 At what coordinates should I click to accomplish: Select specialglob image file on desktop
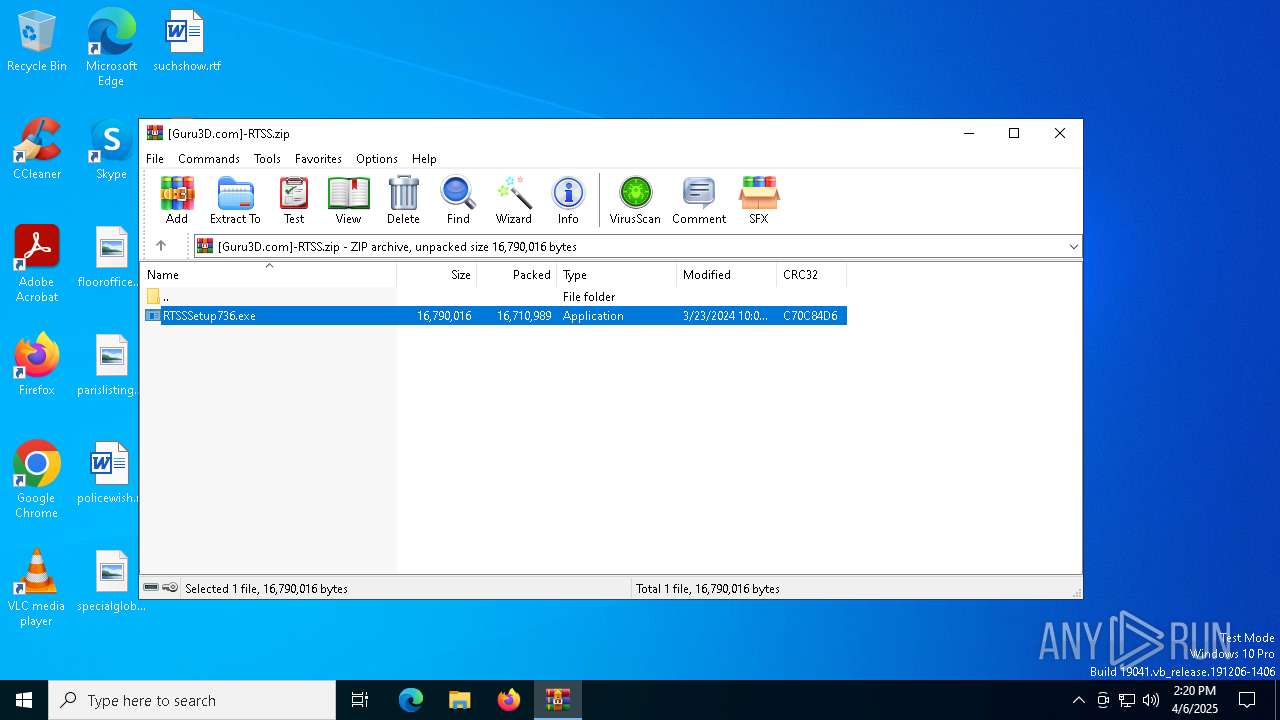[x=111, y=581]
